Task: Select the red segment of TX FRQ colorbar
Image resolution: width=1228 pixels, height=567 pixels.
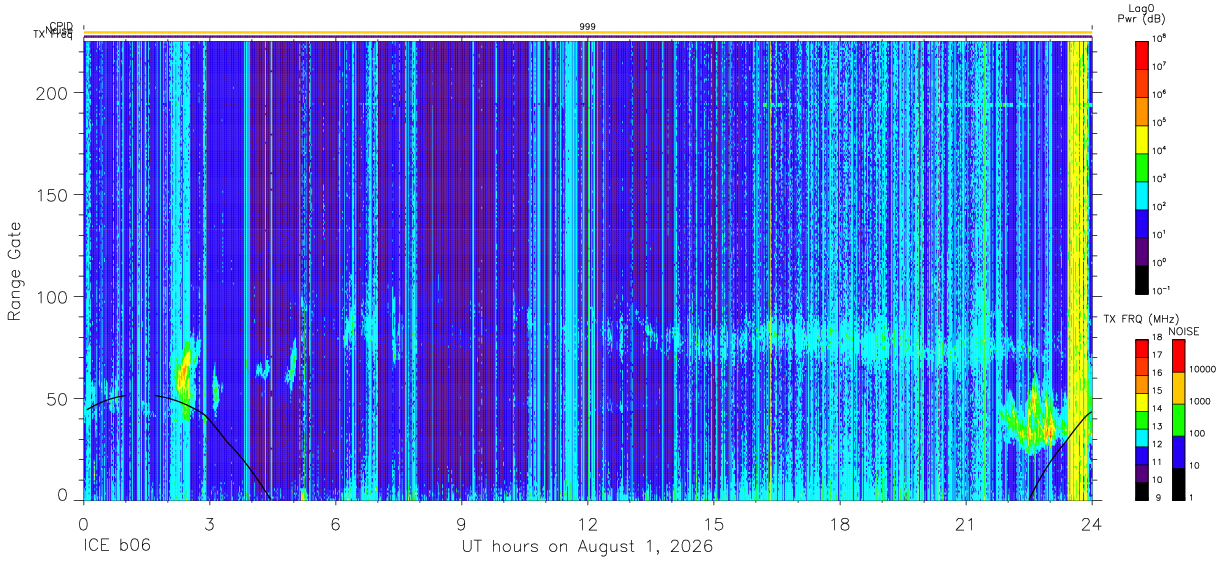Action: (x=1141, y=349)
